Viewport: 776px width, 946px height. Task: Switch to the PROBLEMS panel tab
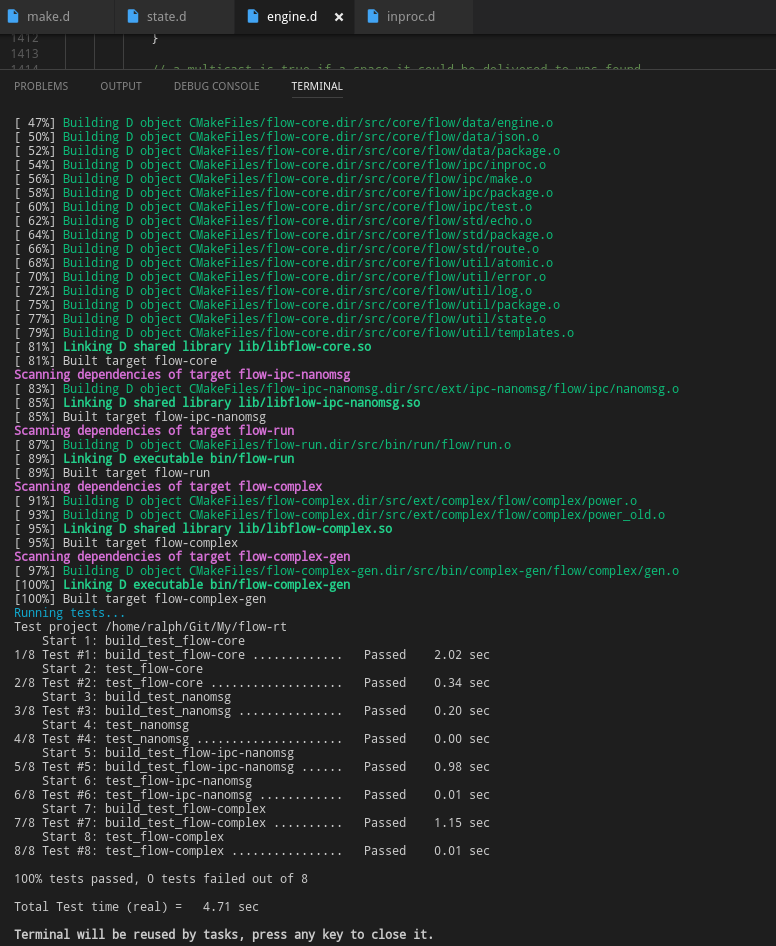tap(41, 86)
